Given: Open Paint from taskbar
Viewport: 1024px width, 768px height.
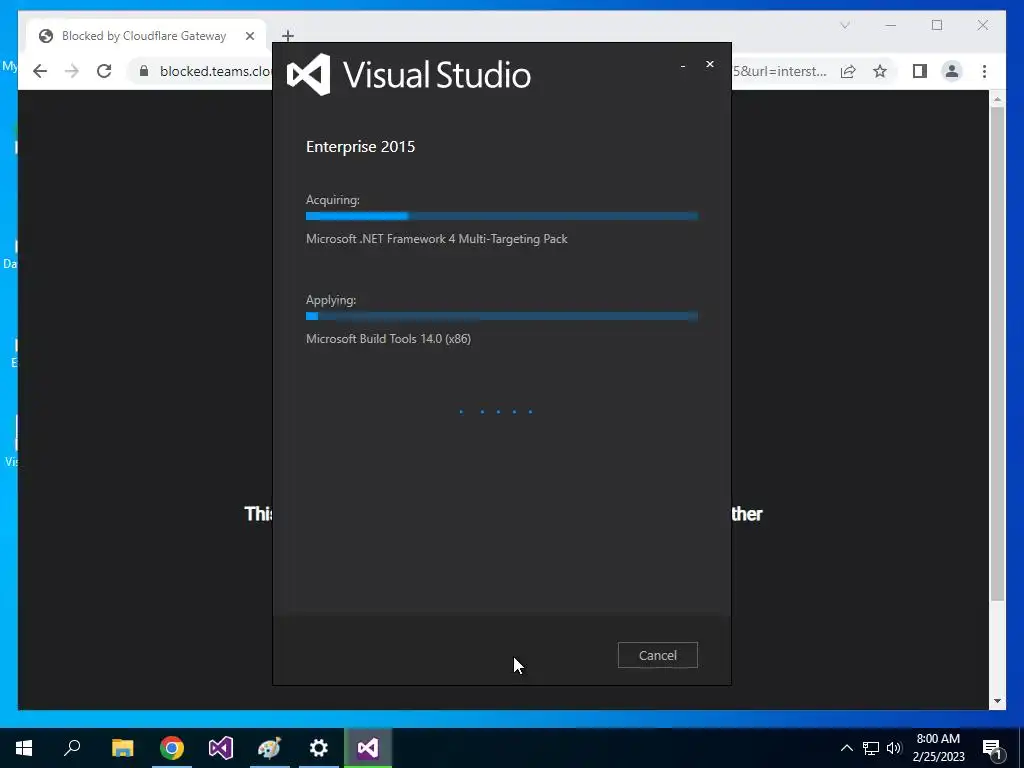Looking at the screenshot, I should pyautogui.click(x=269, y=748).
